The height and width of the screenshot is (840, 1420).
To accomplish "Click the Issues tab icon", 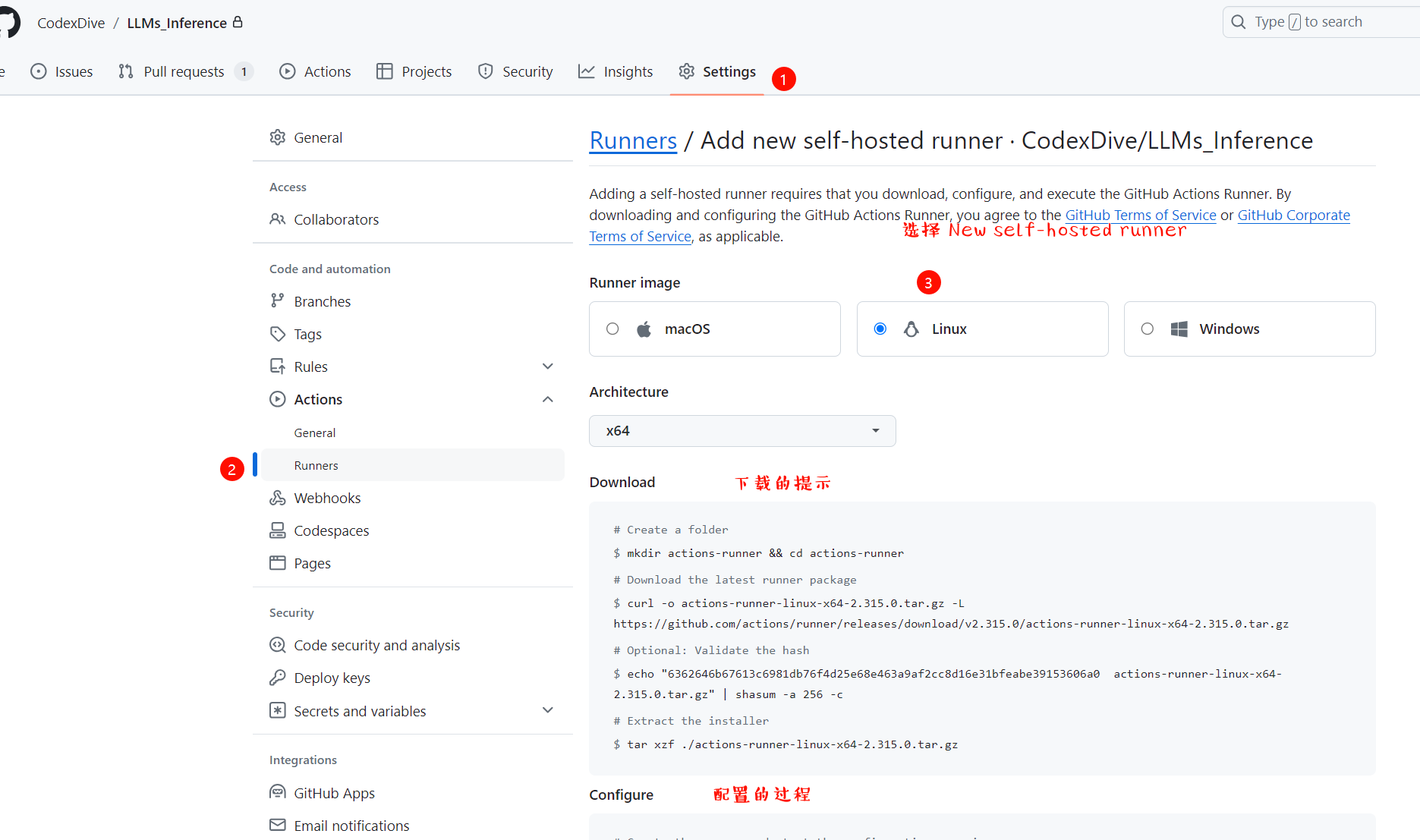I will [39, 71].
